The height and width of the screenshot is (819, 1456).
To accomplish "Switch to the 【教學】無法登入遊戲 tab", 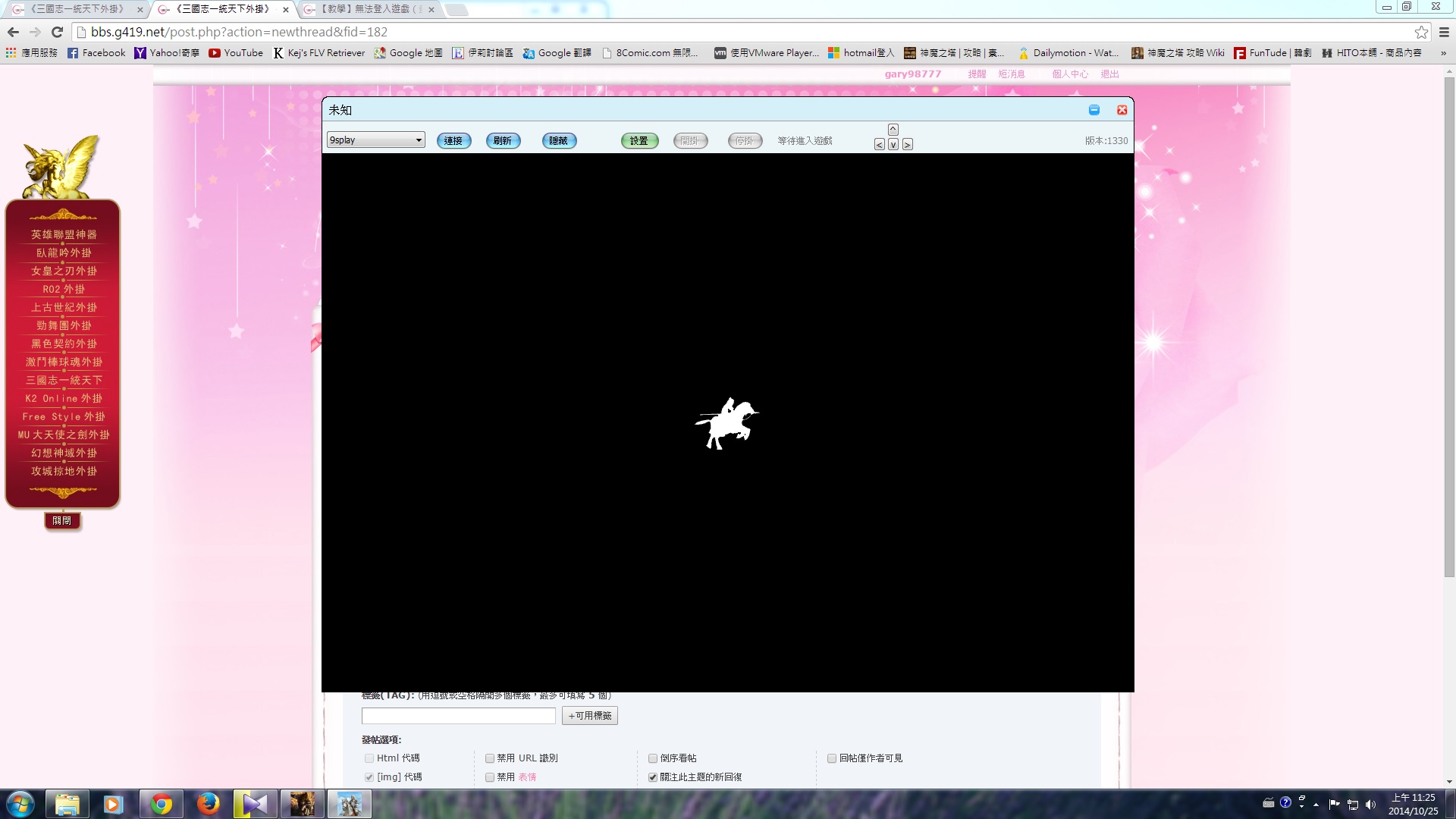I will tap(370, 9).
